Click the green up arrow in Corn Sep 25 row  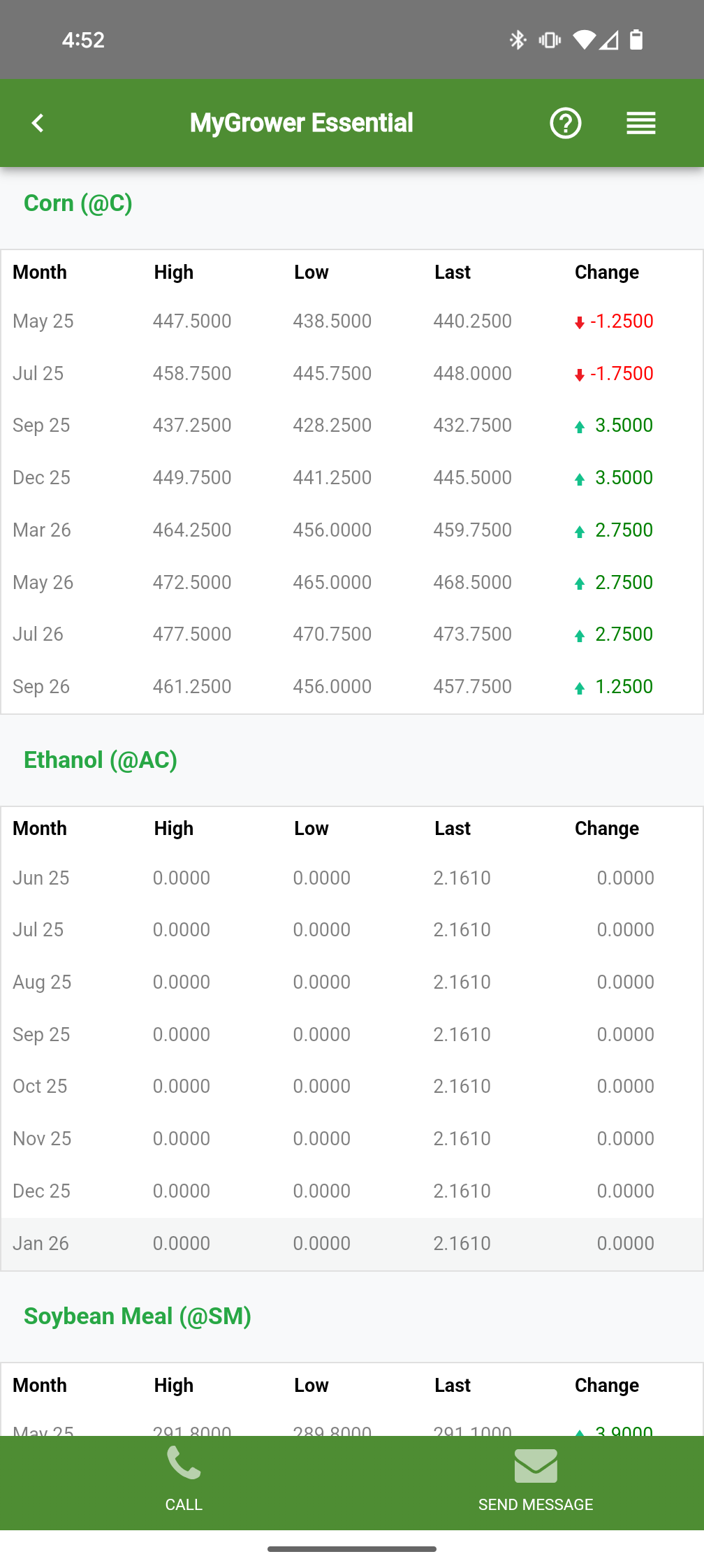579,426
